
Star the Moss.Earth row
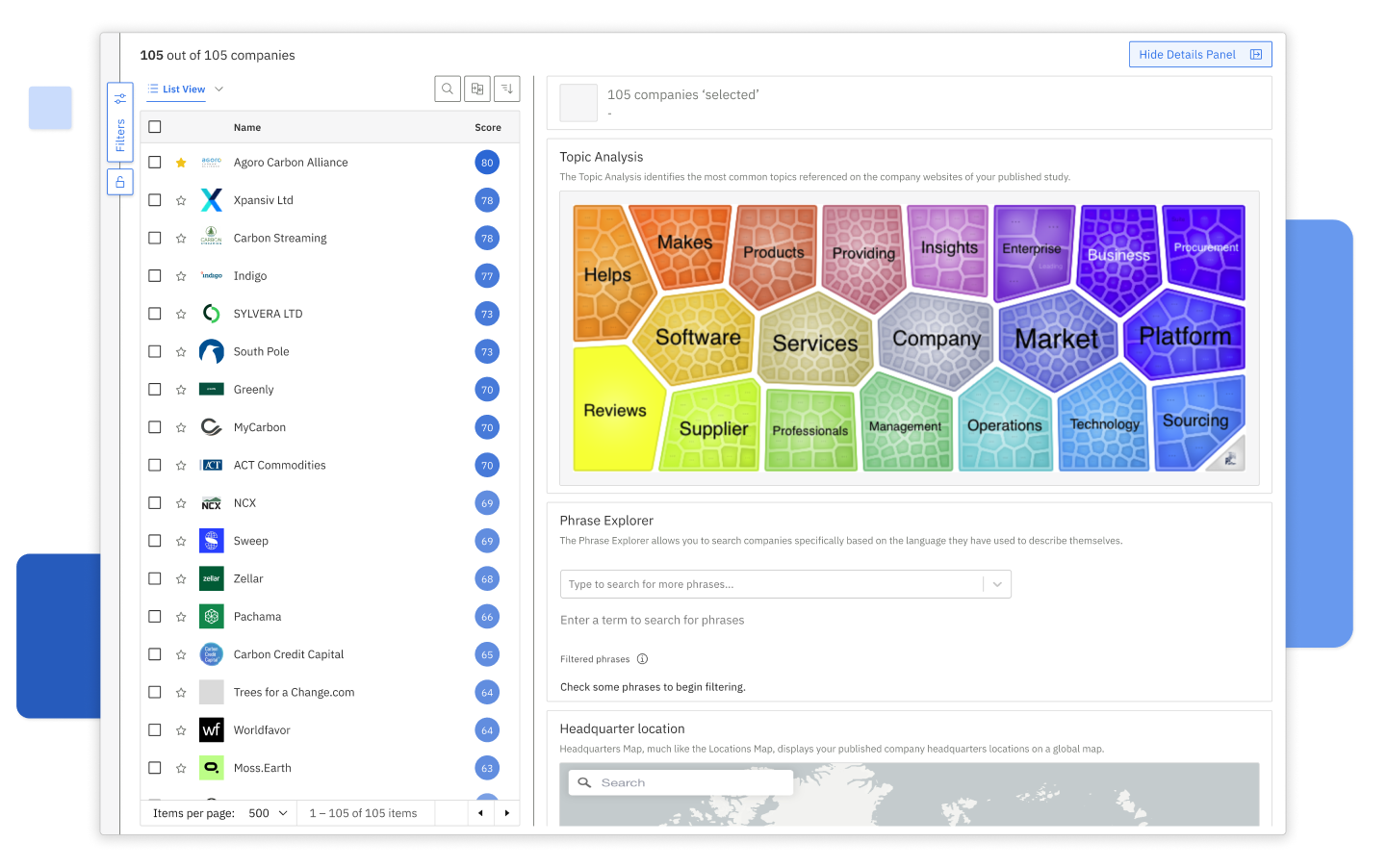181,768
